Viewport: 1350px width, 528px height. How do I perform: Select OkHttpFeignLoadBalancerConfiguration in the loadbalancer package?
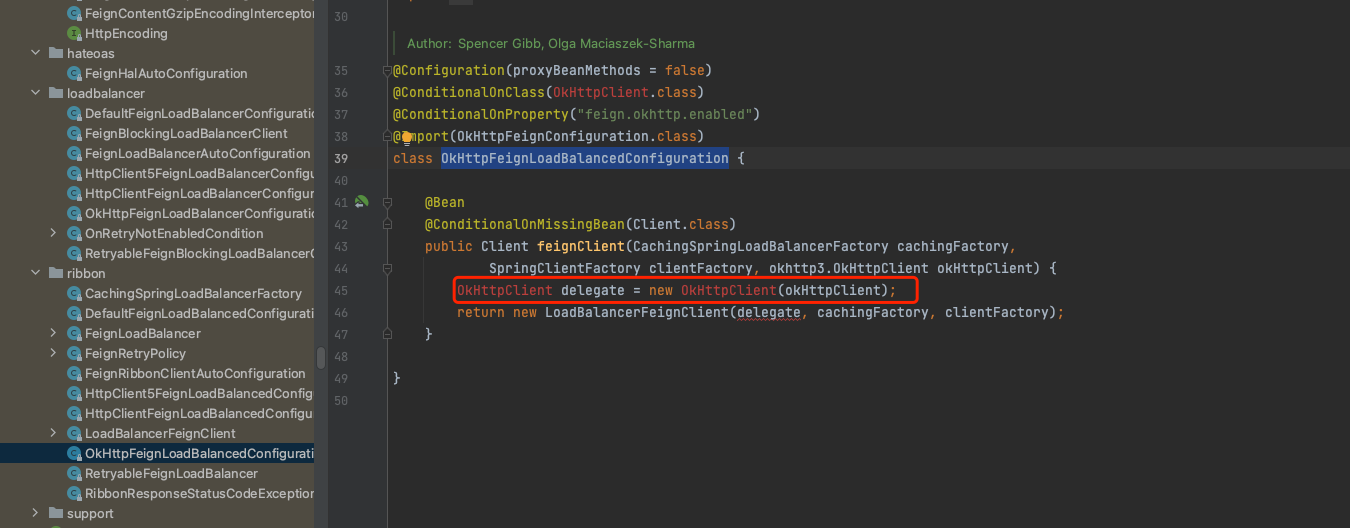coord(200,214)
